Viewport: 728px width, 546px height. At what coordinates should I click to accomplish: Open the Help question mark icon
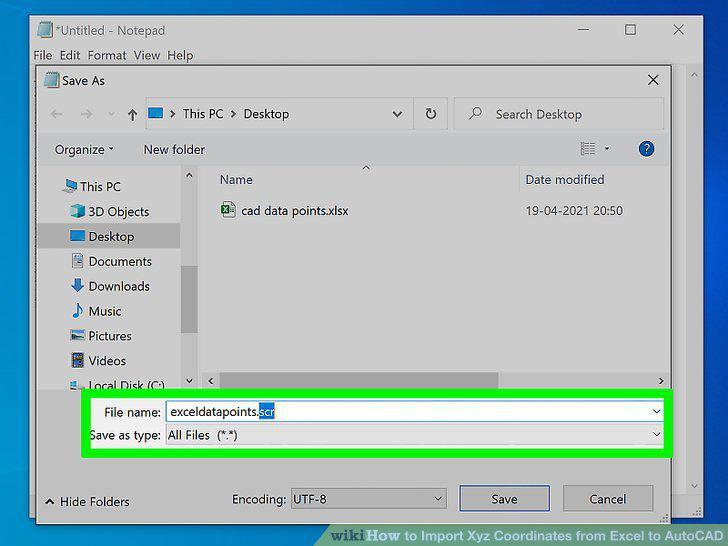point(646,149)
